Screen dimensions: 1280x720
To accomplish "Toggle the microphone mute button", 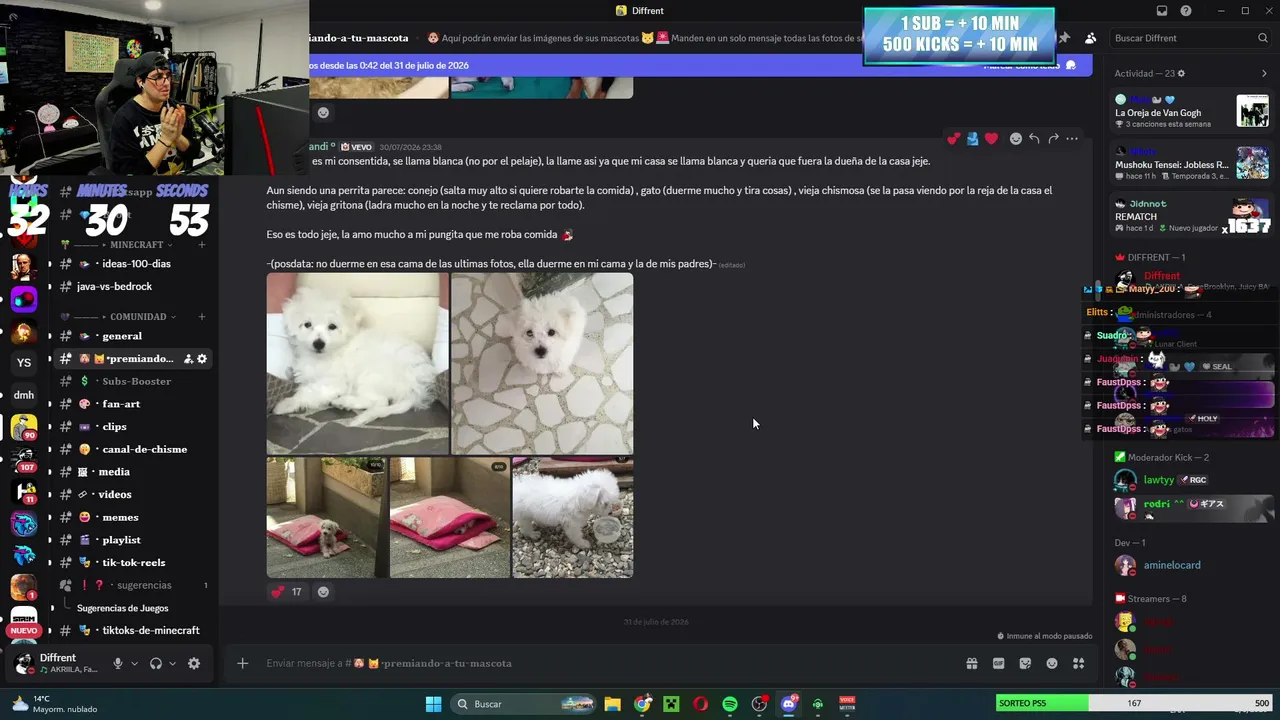I will 118,663.
